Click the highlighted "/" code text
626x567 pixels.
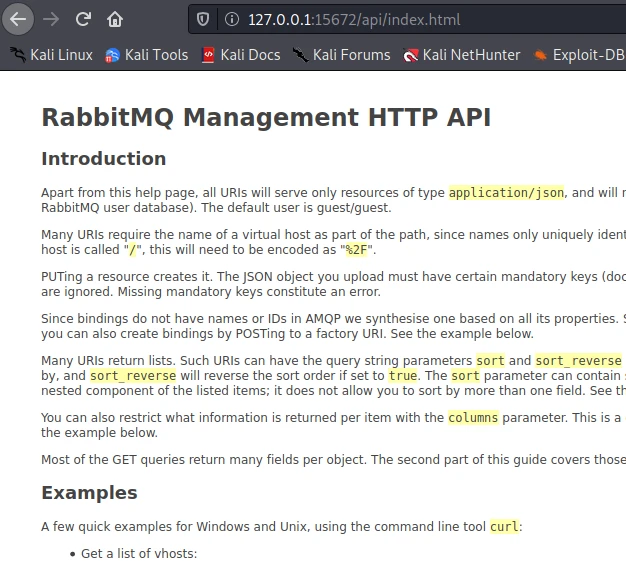pyautogui.click(x=133, y=250)
